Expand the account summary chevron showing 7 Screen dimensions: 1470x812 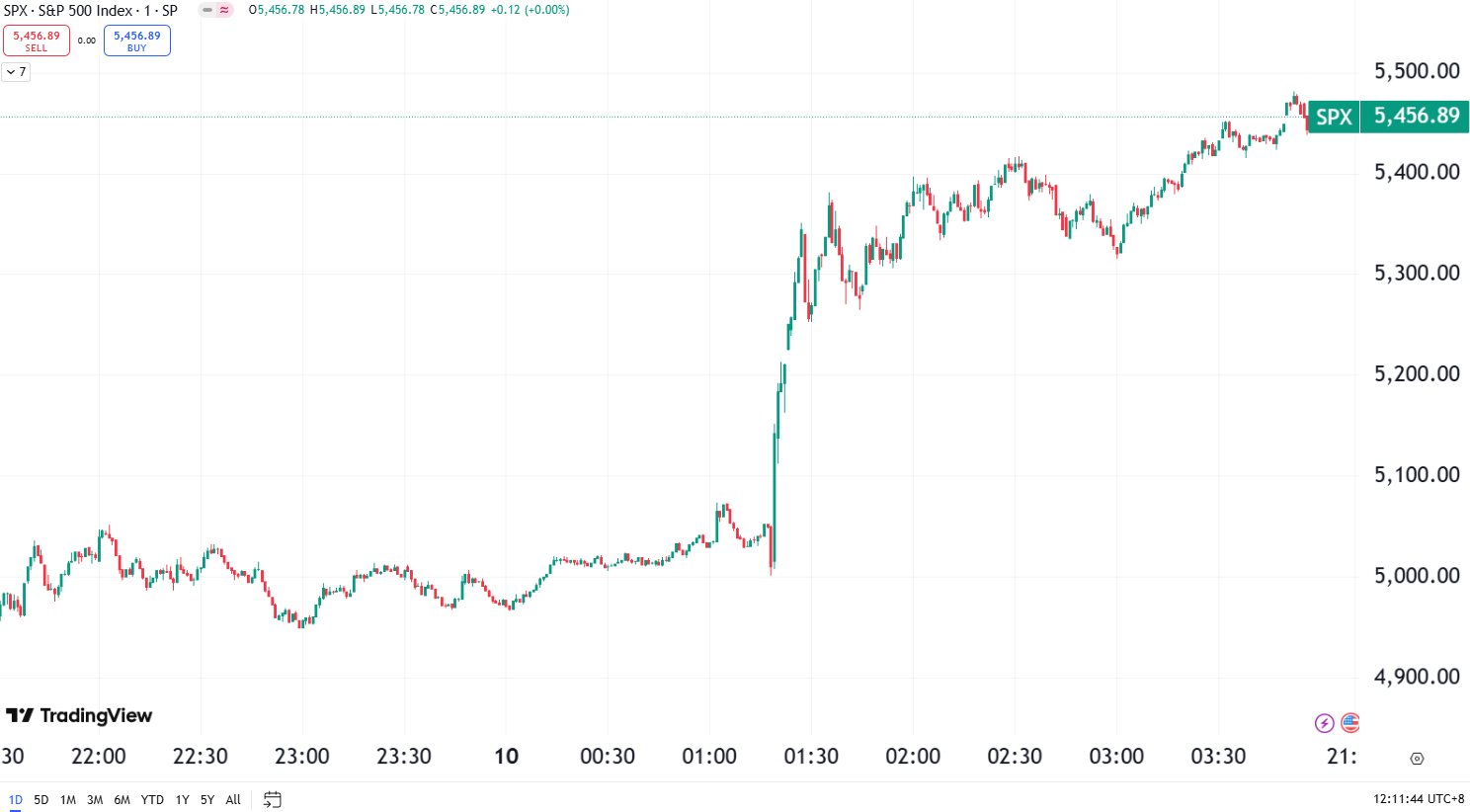pos(15,71)
